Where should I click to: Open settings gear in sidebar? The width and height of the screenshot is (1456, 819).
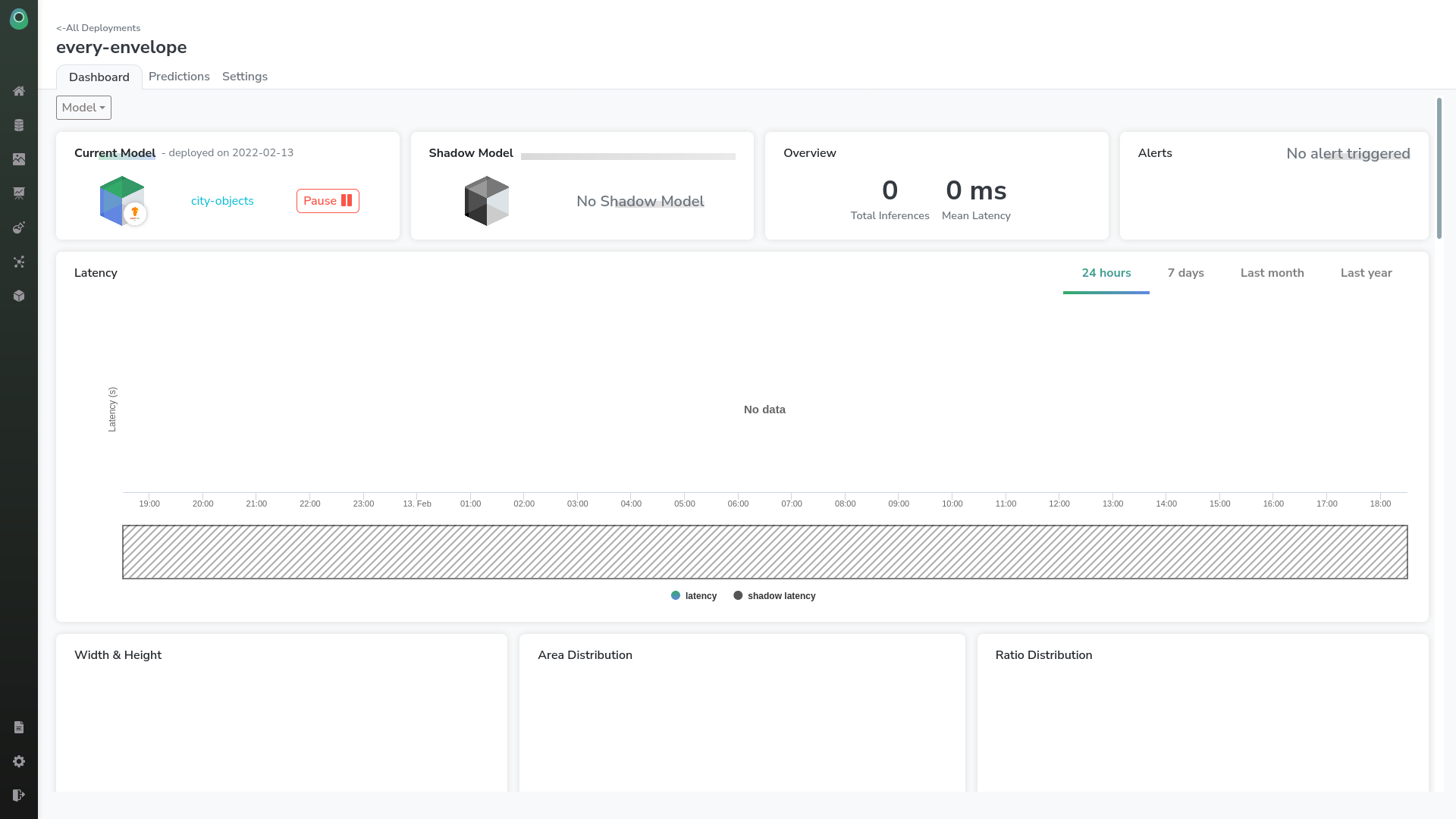(x=19, y=761)
